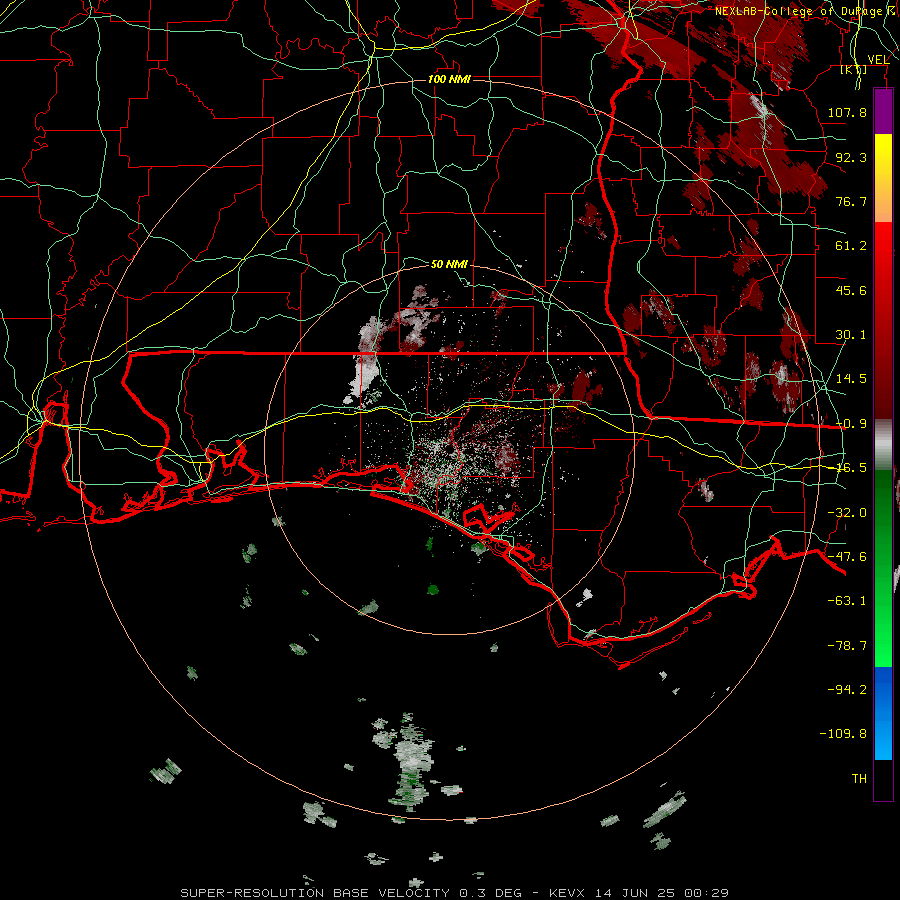Pick the bright green segment of the color bar
The width and height of the screenshot is (900, 900).
click(x=883, y=568)
